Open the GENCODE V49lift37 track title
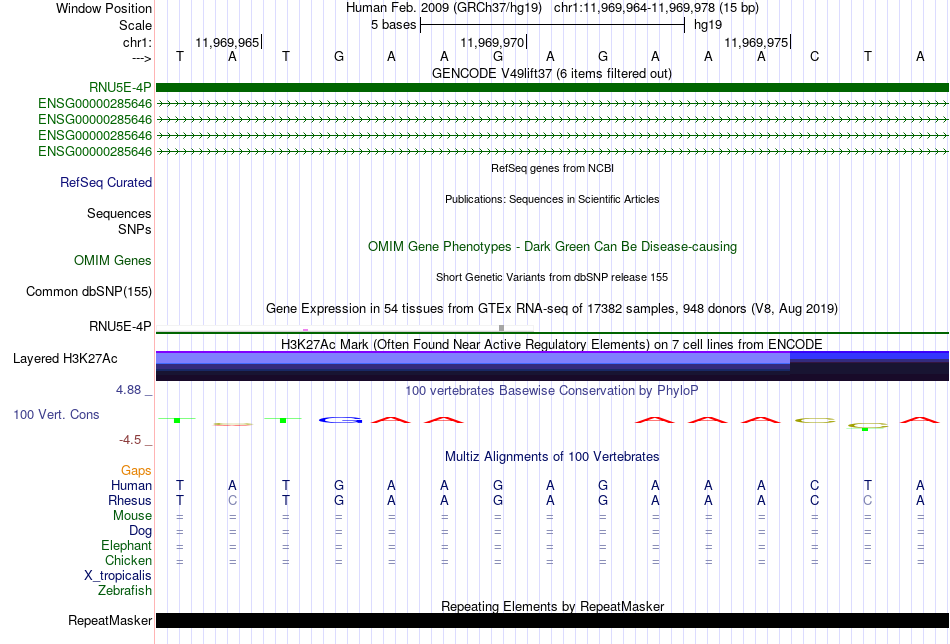 [552, 73]
